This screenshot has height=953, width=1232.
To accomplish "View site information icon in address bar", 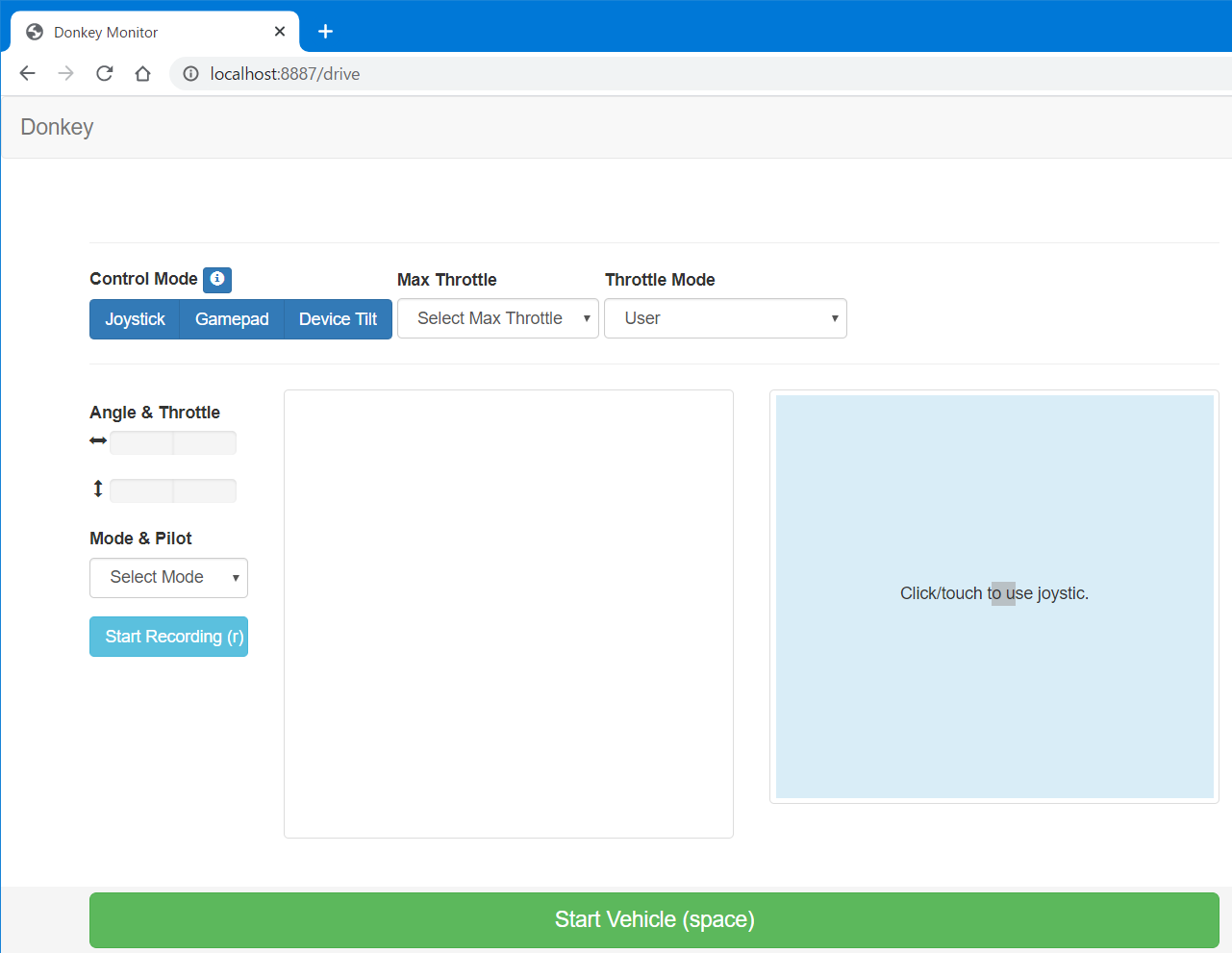I will [x=190, y=74].
